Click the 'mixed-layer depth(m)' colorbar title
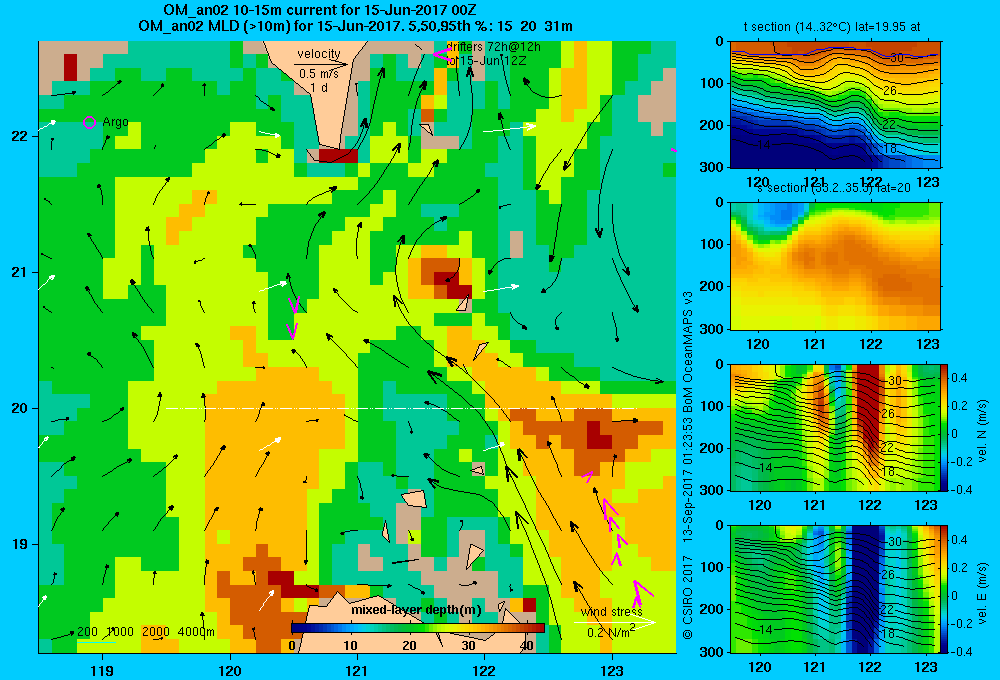Screen dimensions: 1000x680 [416, 610]
